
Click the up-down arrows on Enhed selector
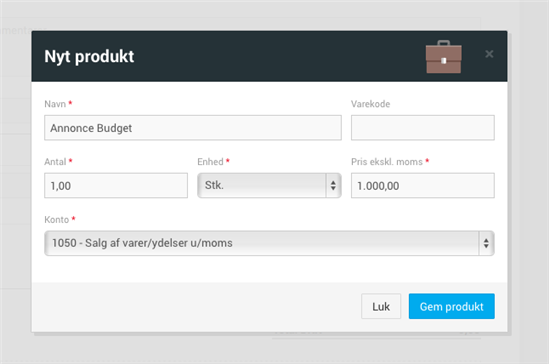point(333,186)
